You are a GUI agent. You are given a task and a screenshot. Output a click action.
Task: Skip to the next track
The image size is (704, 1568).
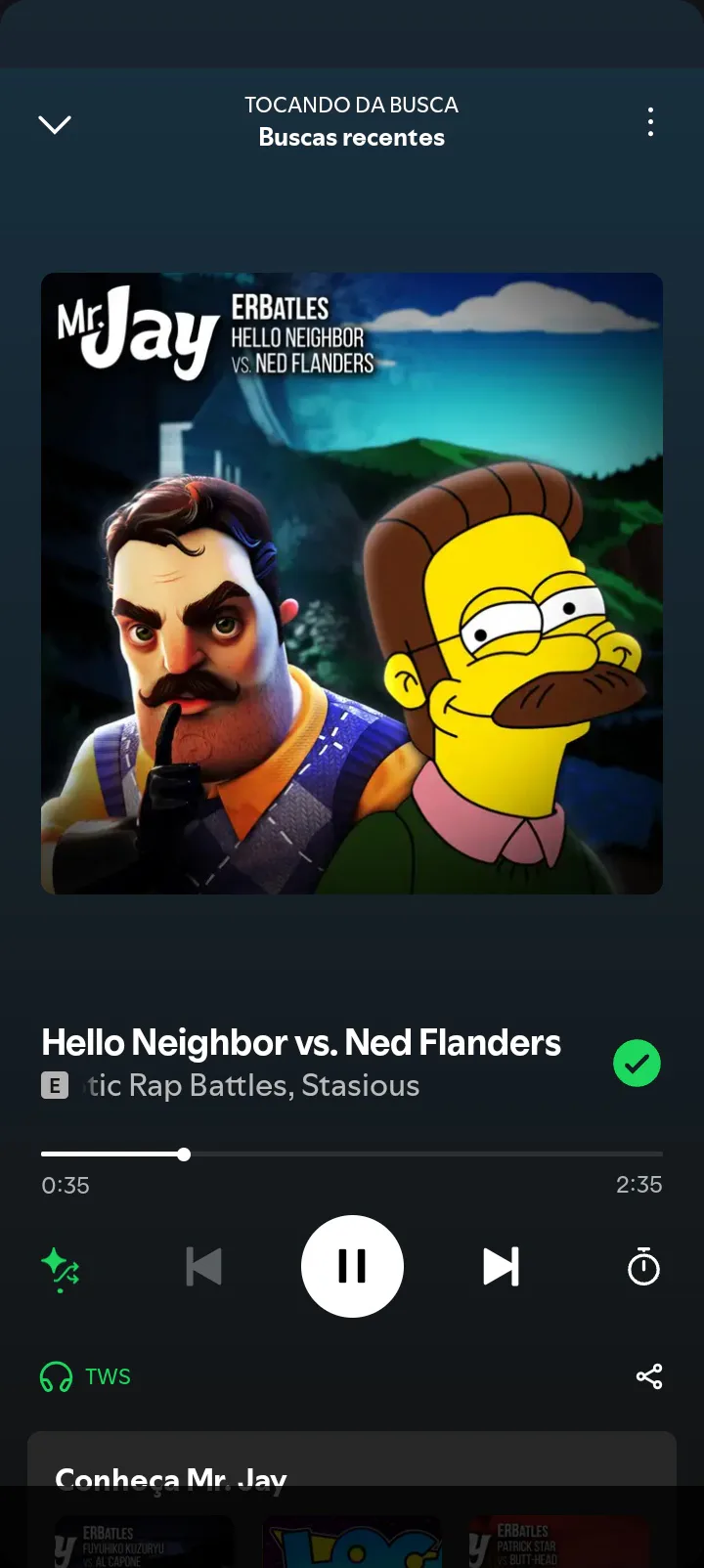click(x=501, y=1267)
